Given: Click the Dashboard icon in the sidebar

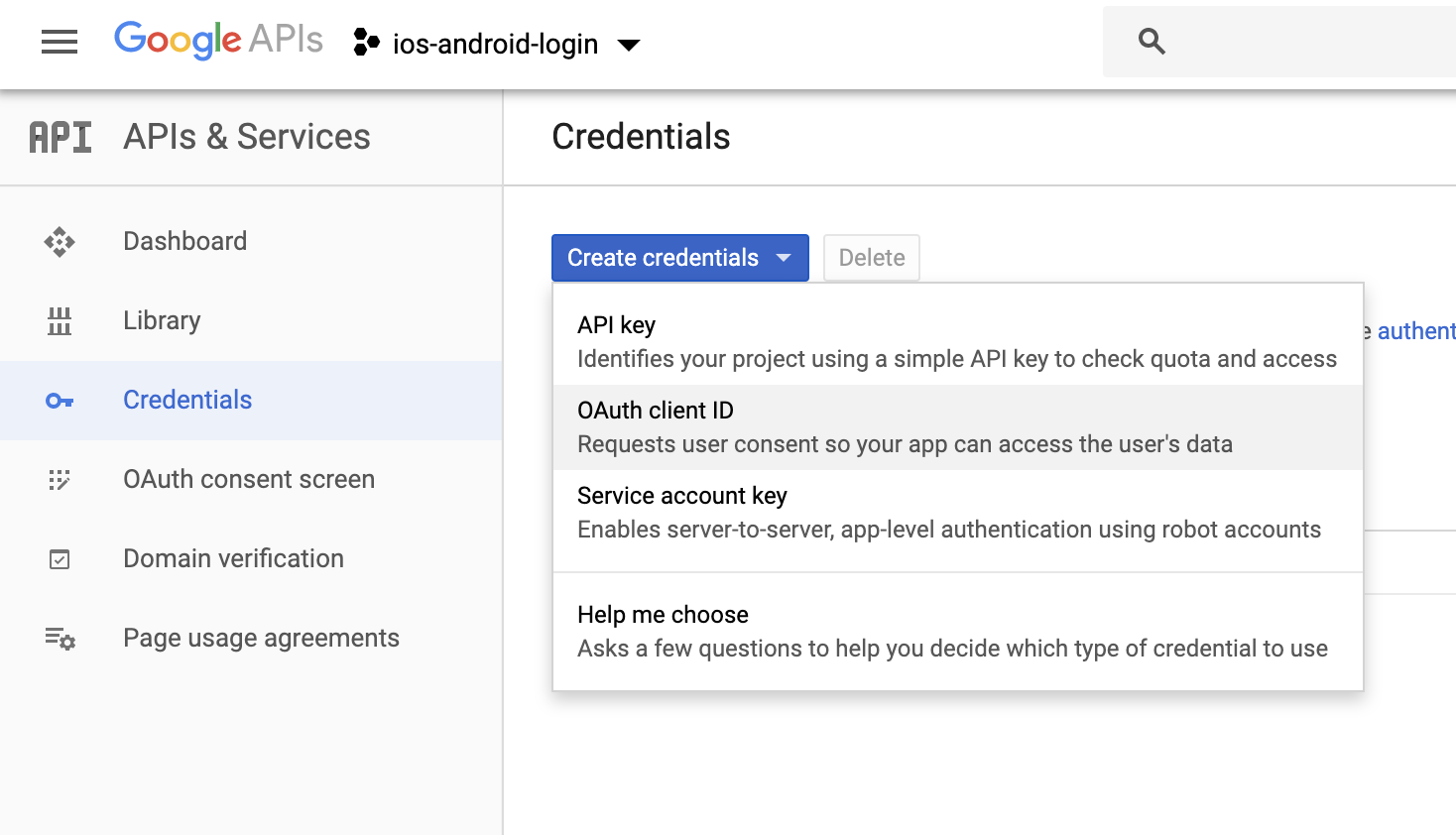Looking at the screenshot, I should (x=60, y=242).
